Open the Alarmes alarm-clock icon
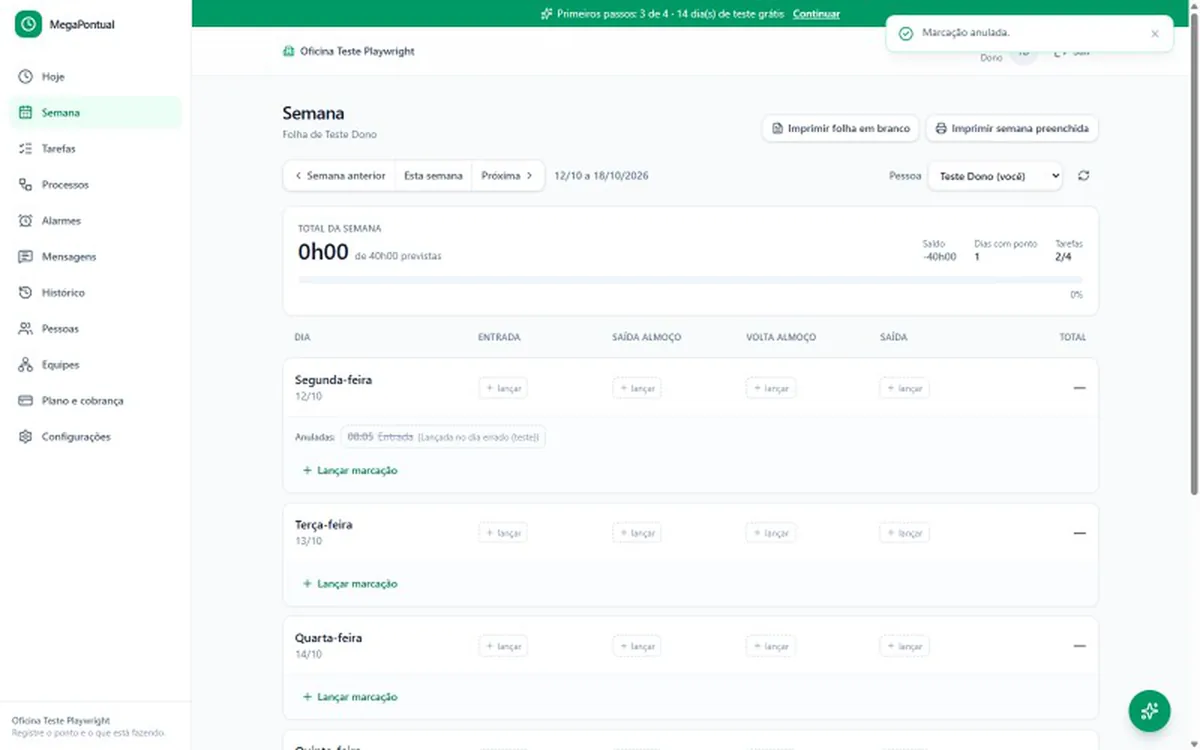 pyautogui.click(x=26, y=221)
